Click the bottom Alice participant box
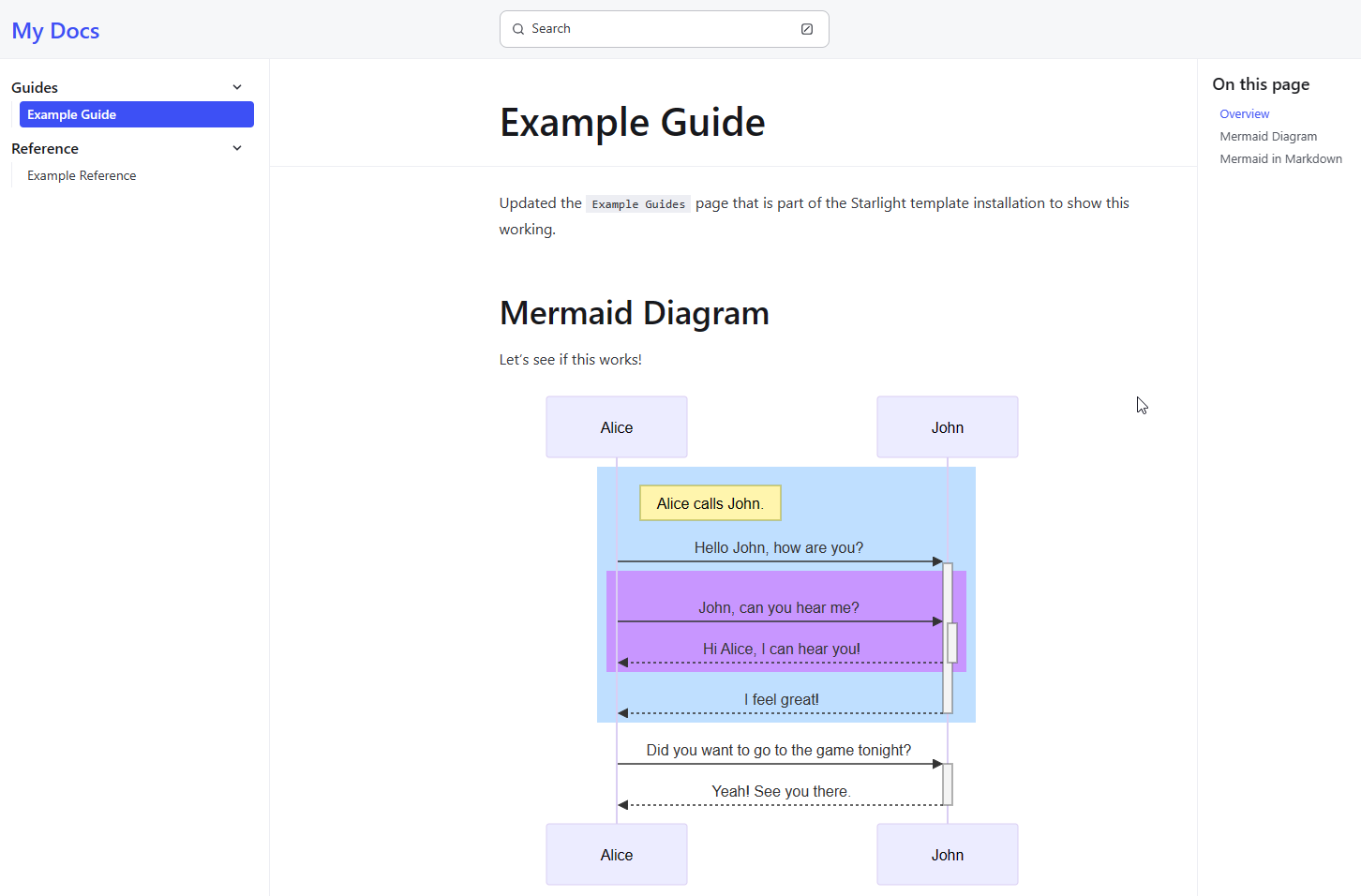The height and width of the screenshot is (896, 1361). point(617,855)
